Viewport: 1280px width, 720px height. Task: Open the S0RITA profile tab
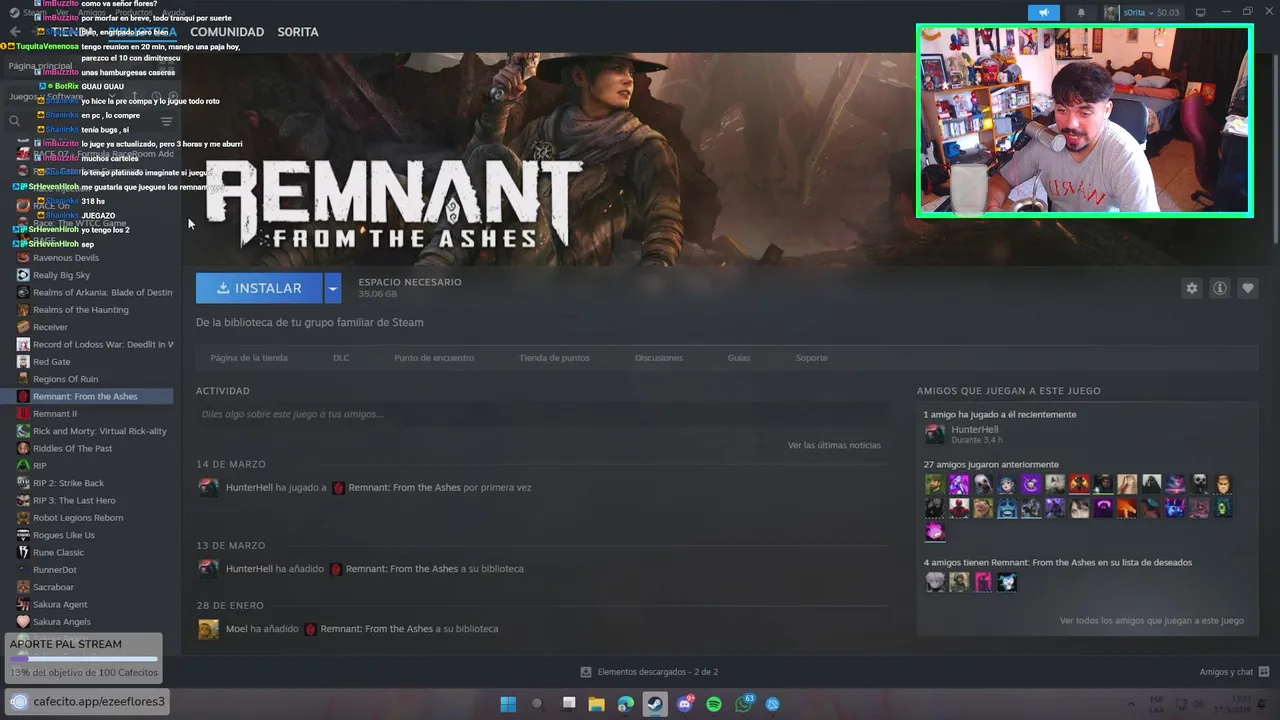click(x=298, y=32)
